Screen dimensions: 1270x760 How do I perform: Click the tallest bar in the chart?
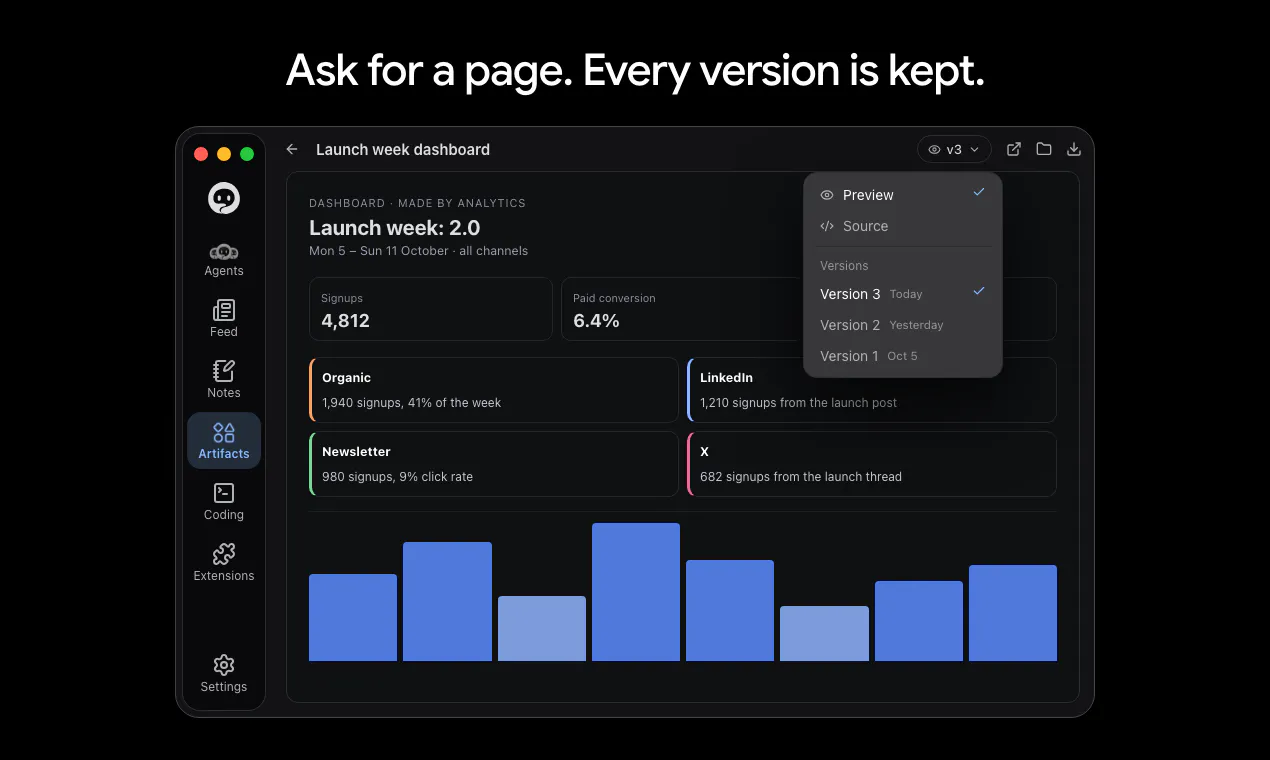click(636, 592)
